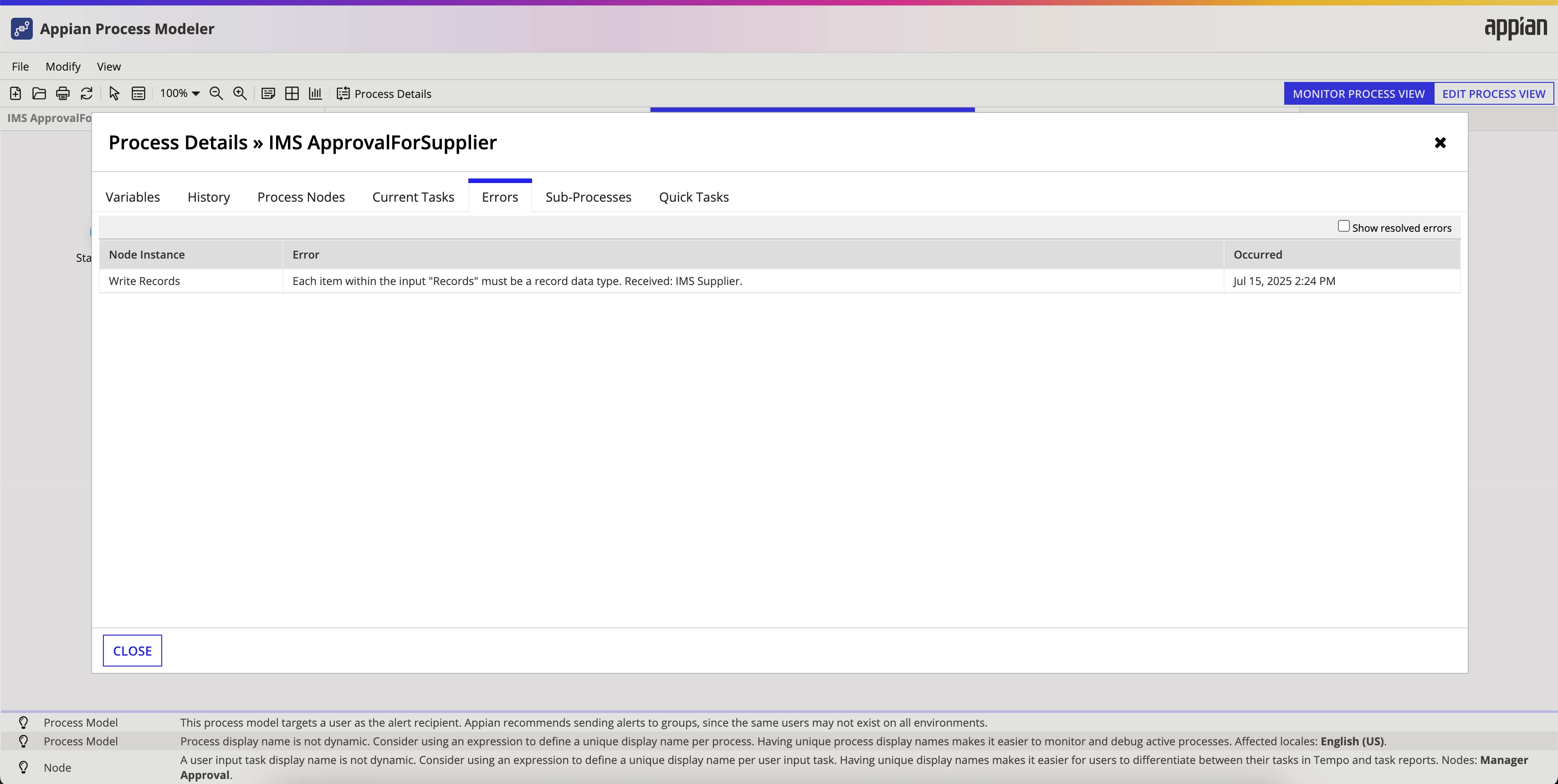
Task: Select the pointer arrow tool
Action: [x=114, y=94]
